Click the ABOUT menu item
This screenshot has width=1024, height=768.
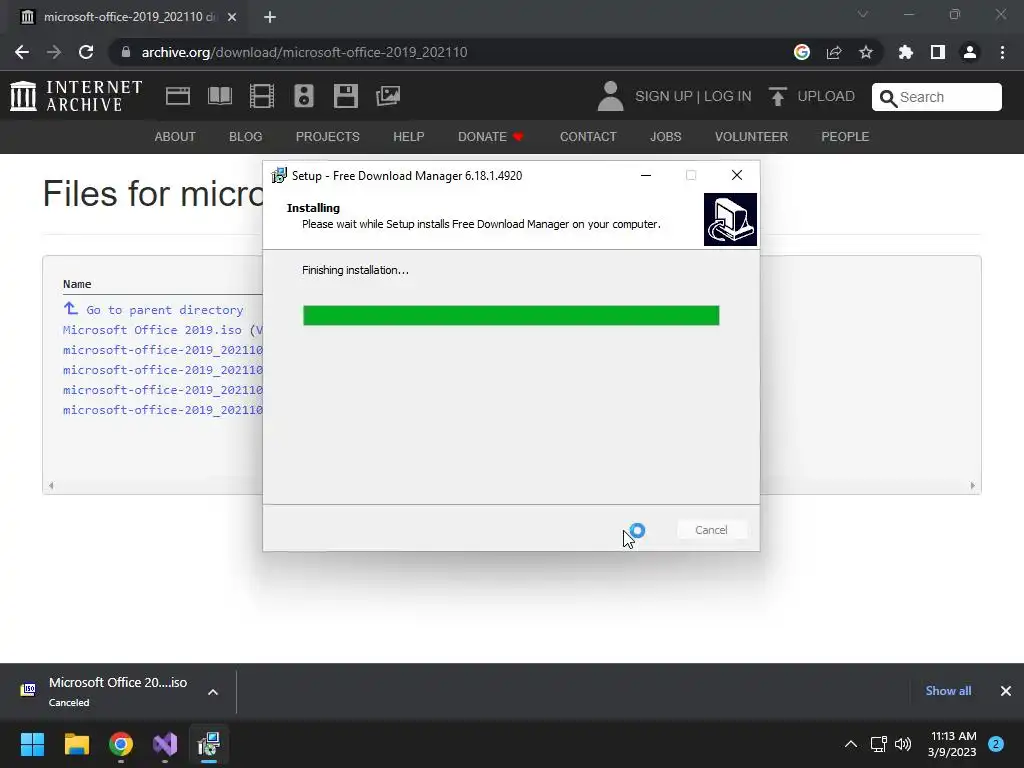tap(175, 136)
